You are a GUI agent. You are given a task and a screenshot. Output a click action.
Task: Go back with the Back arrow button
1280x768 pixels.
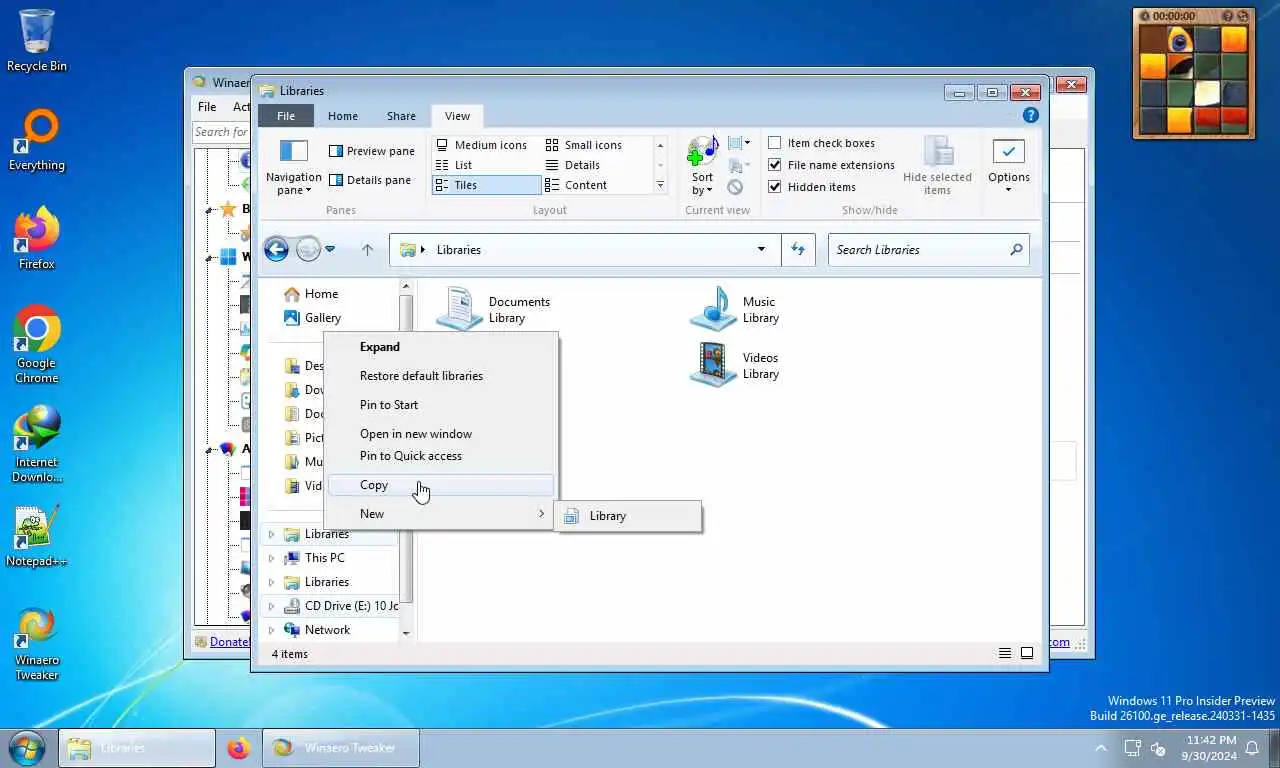pyautogui.click(x=276, y=249)
